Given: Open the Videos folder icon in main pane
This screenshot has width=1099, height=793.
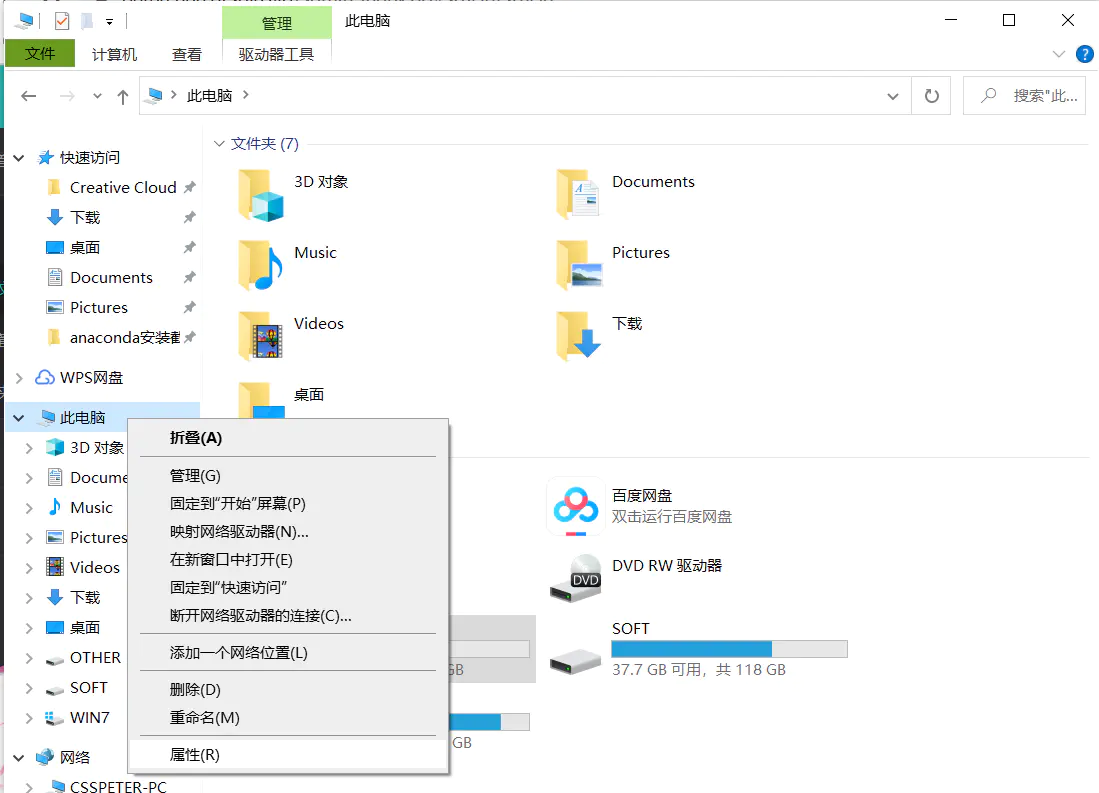Looking at the screenshot, I should pyautogui.click(x=261, y=337).
